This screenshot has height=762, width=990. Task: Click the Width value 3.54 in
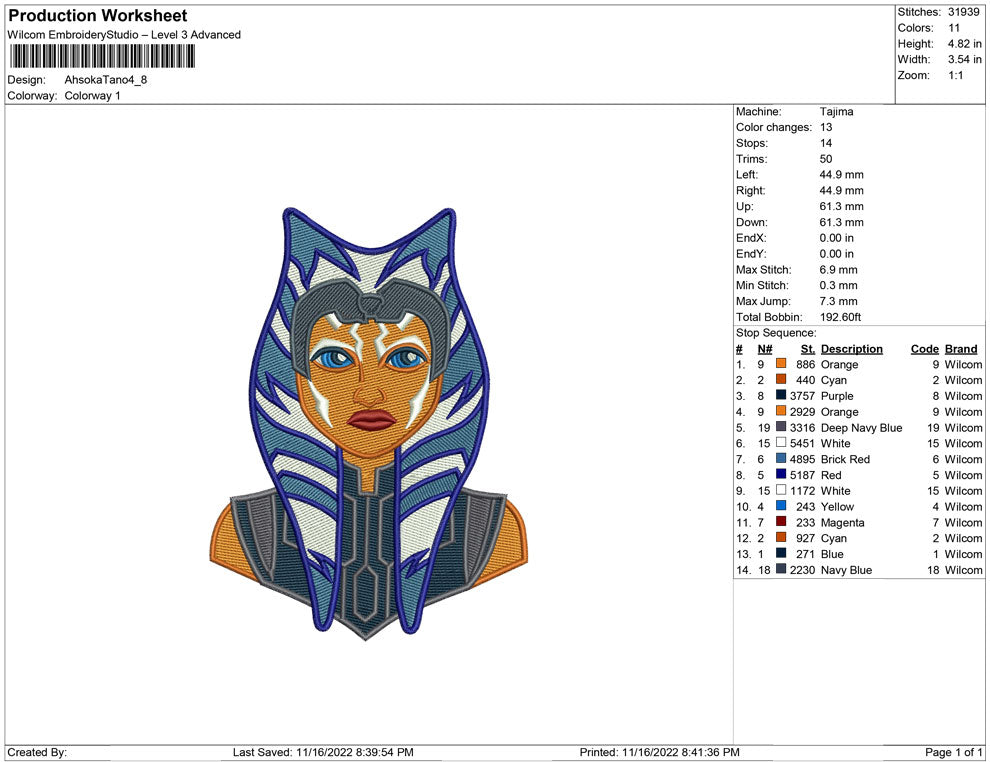964,59
